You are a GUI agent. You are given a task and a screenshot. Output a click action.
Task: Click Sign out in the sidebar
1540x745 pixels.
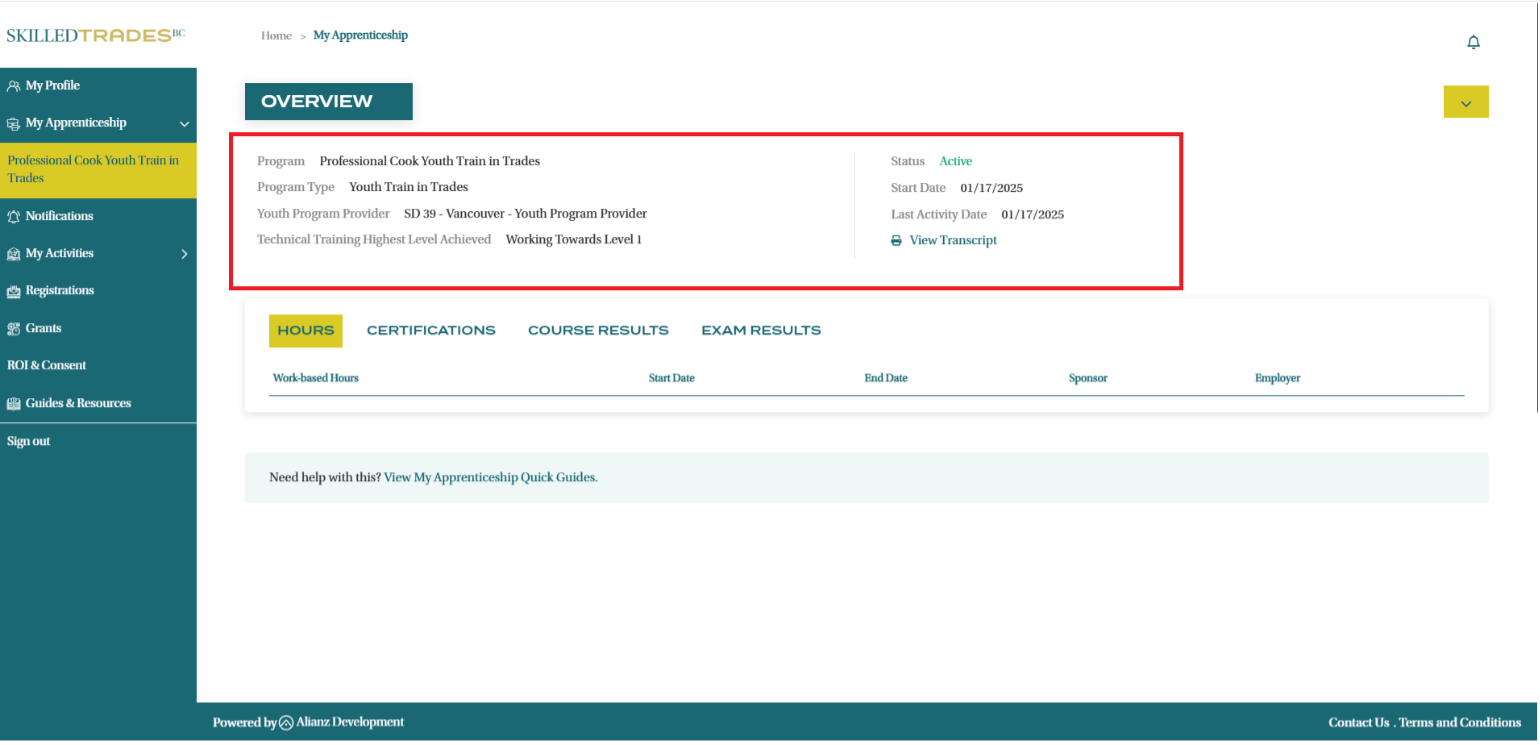tap(29, 441)
